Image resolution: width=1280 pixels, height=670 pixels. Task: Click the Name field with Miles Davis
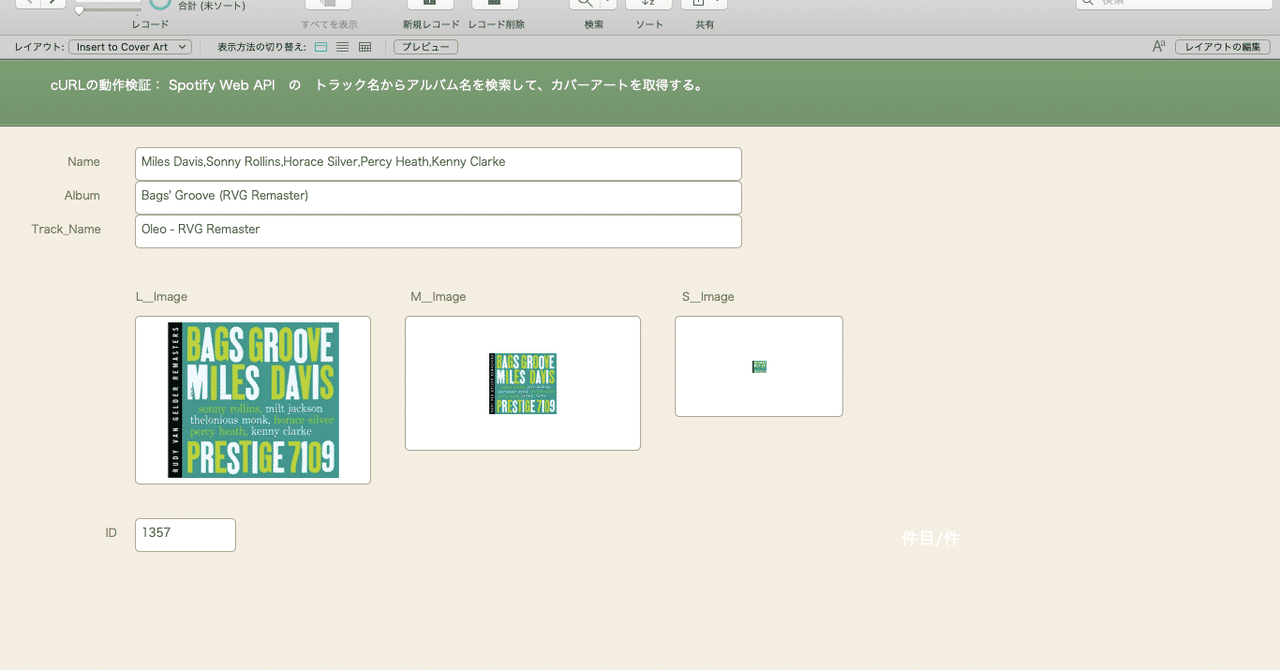tap(438, 164)
